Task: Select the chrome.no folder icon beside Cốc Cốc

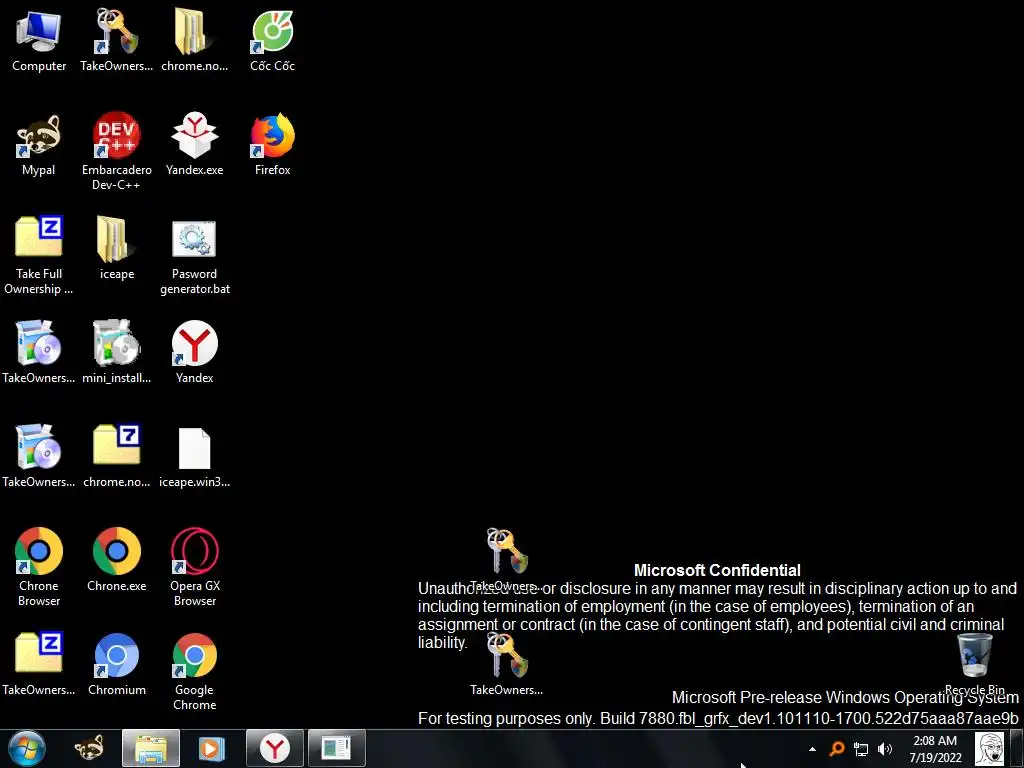Action: (195, 40)
